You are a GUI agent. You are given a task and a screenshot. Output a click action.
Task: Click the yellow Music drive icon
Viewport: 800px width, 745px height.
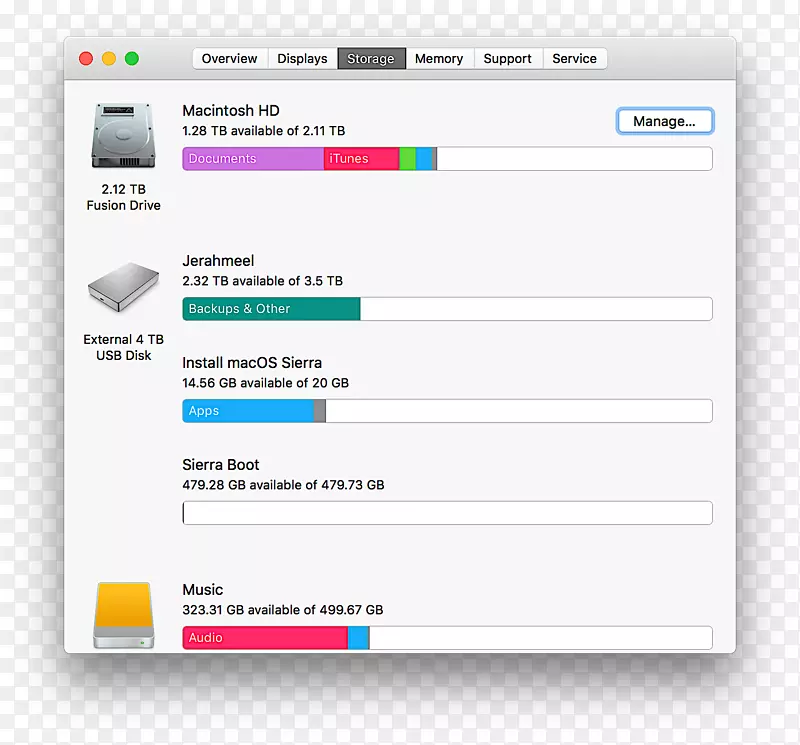pyautogui.click(x=123, y=615)
